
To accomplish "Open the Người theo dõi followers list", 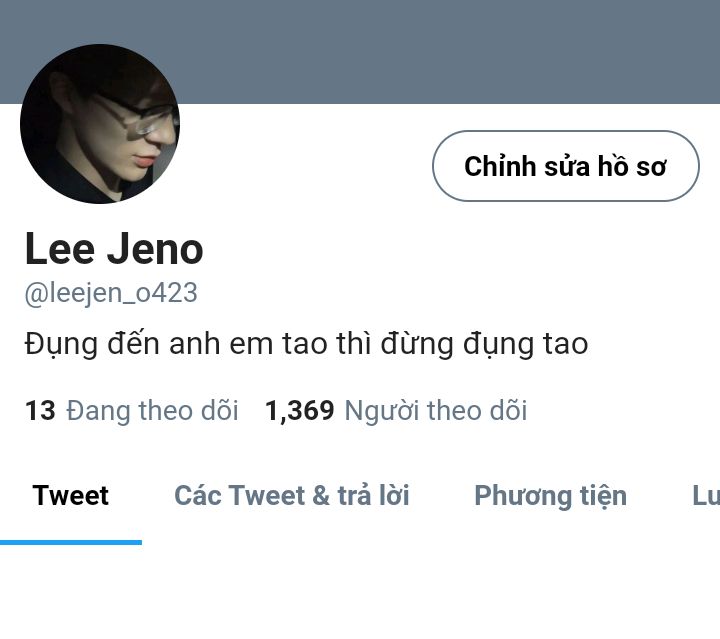I will coord(436,410).
